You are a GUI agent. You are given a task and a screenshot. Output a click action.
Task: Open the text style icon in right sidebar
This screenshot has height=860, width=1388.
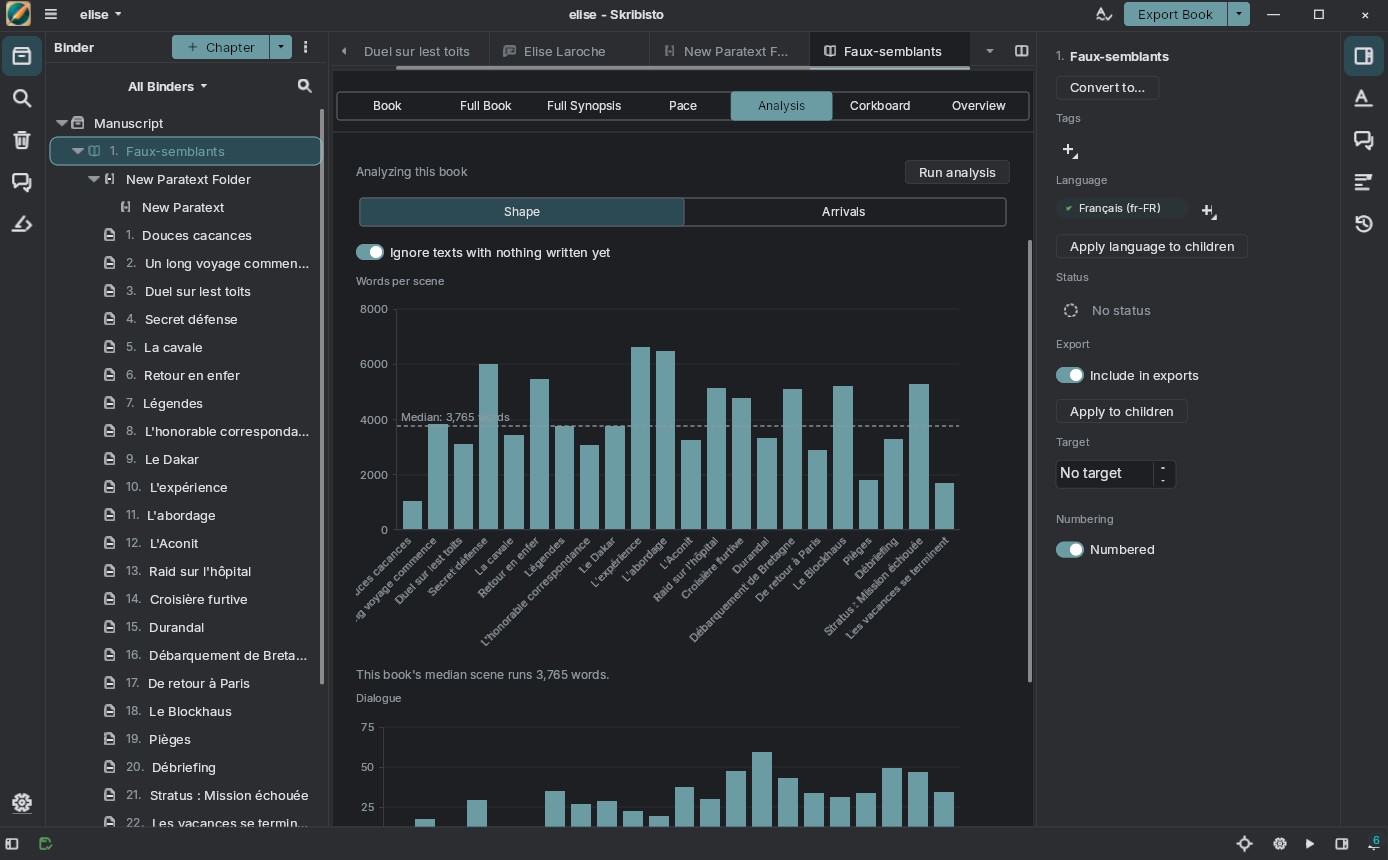point(1363,98)
